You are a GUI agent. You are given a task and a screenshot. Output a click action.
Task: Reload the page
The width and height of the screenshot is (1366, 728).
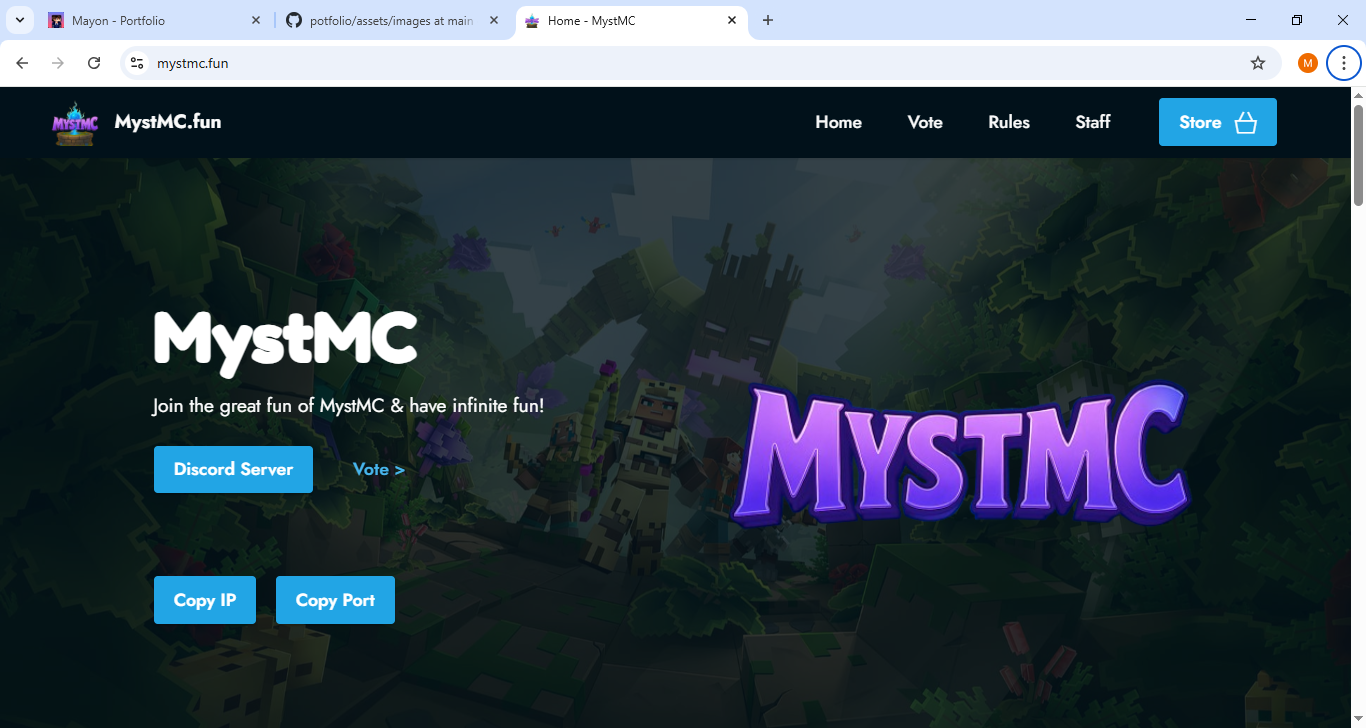[x=94, y=63]
